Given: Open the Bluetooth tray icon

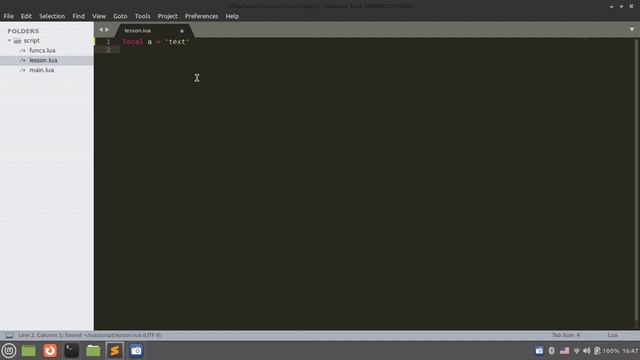Looking at the screenshot, I should pos(552,351).
